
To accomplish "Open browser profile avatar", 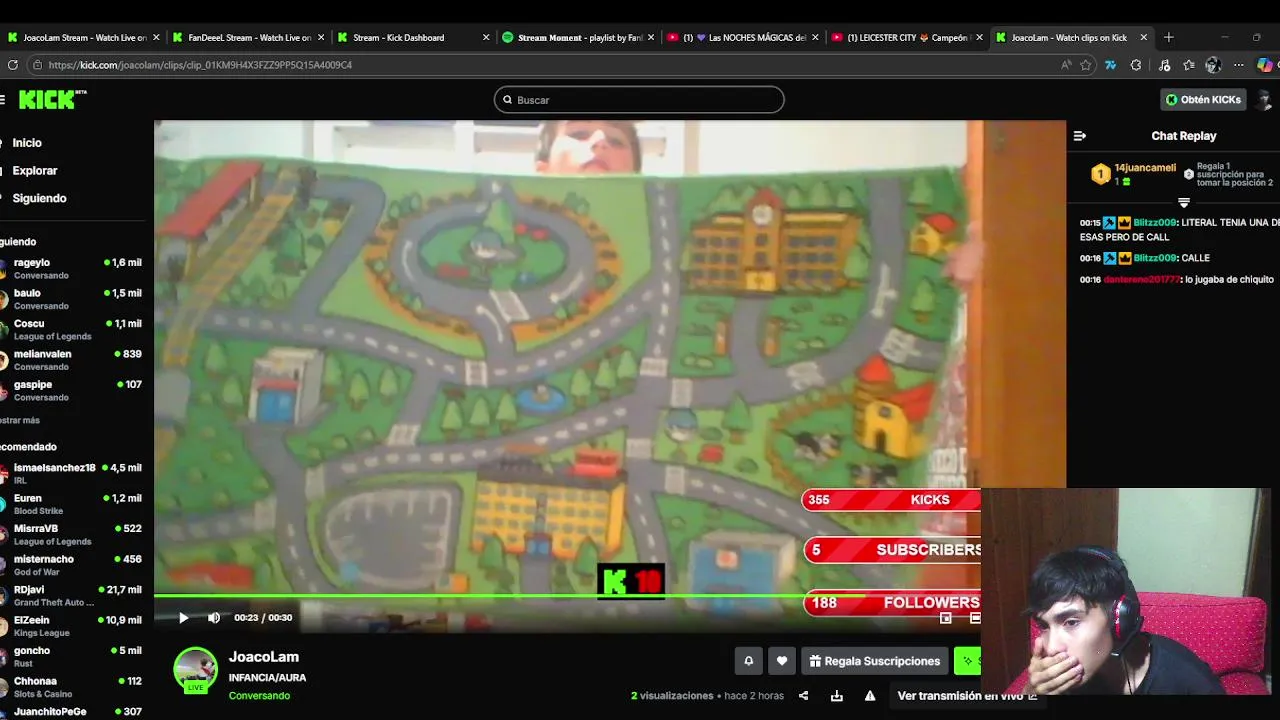I will click(x=1213, y=65).
